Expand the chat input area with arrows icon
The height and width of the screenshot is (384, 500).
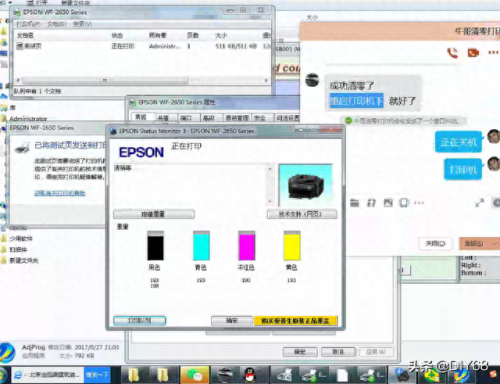[480, 203]
